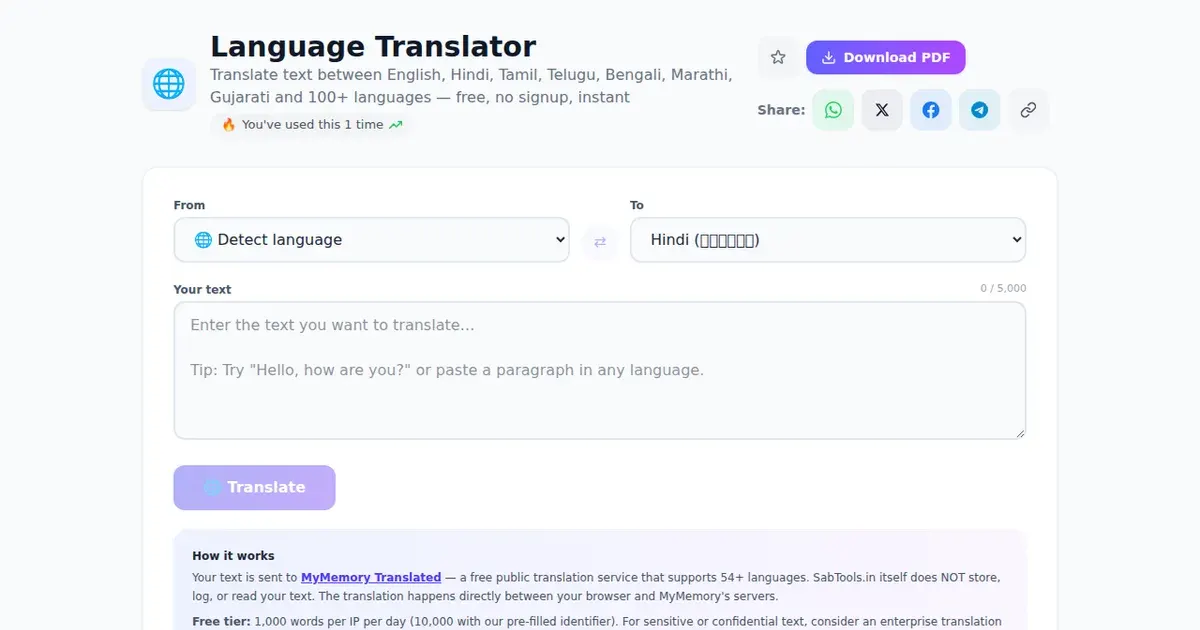Share on X (Twitter) icon
1200x630 pixels.
[882, 110]
